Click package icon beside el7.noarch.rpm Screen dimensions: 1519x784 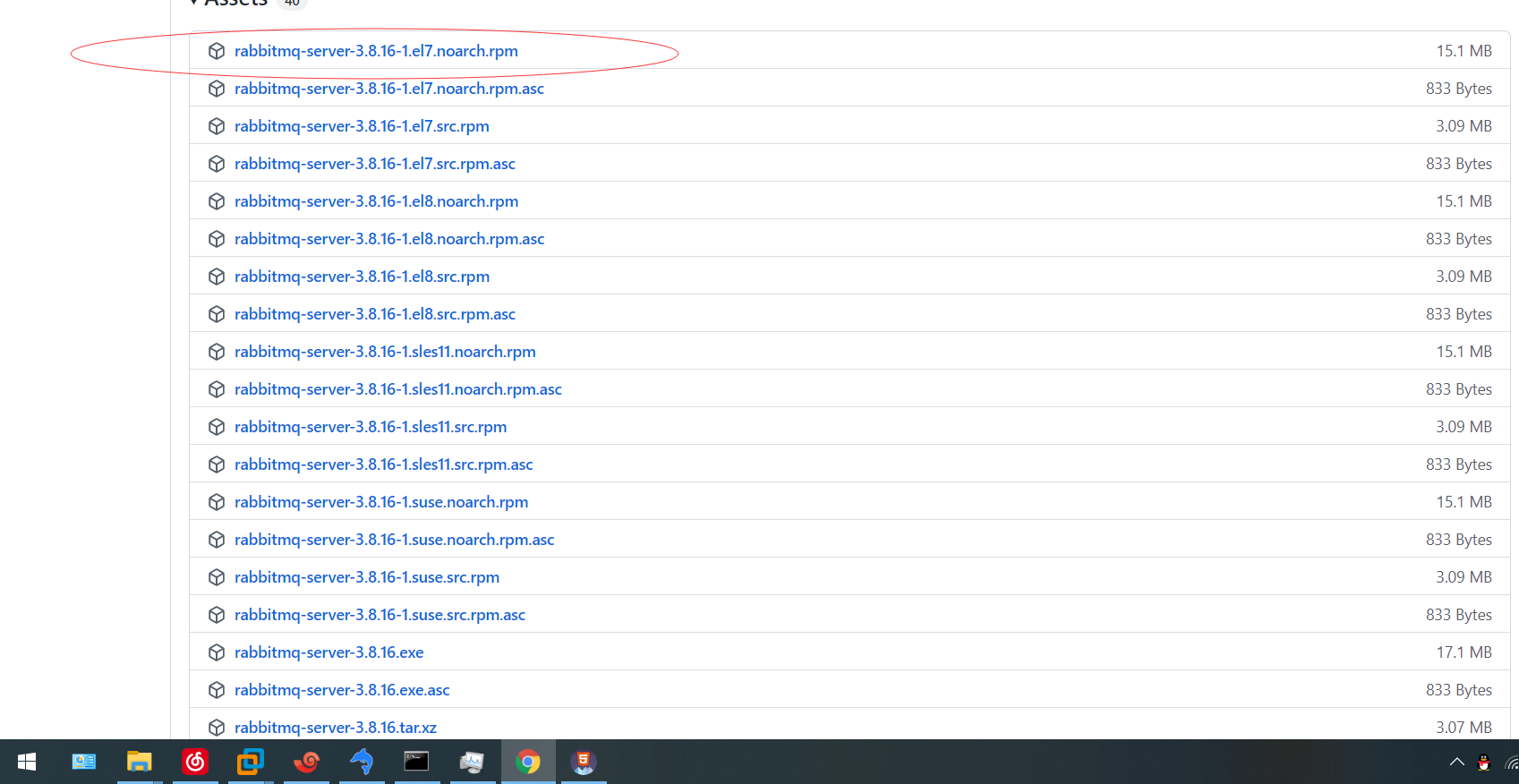(217, 51)
